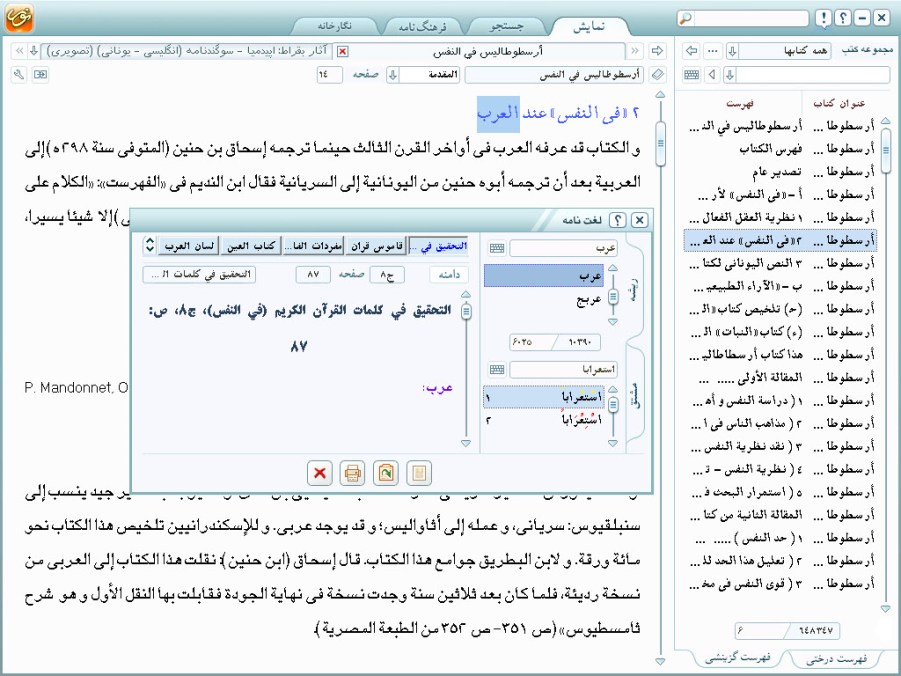Open the همه کتابها collection dropdown
901x676 pixels.
pyautogui.click(x=732, y=51)
